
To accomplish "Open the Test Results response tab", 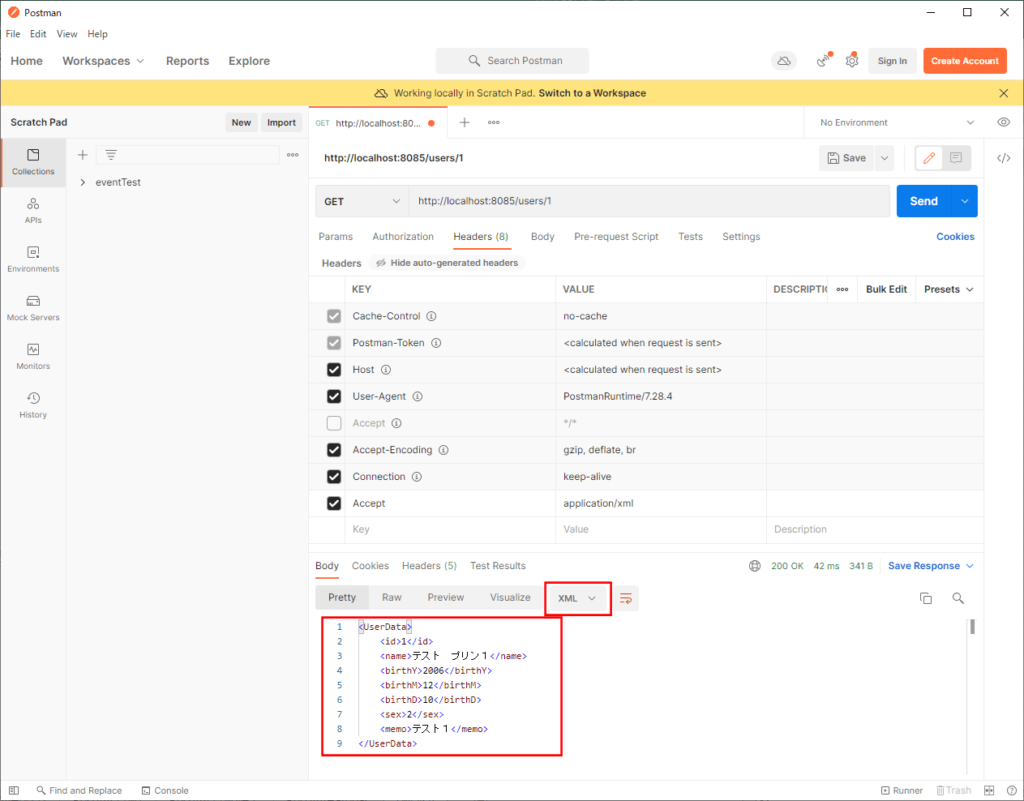I will pos(497,566).
